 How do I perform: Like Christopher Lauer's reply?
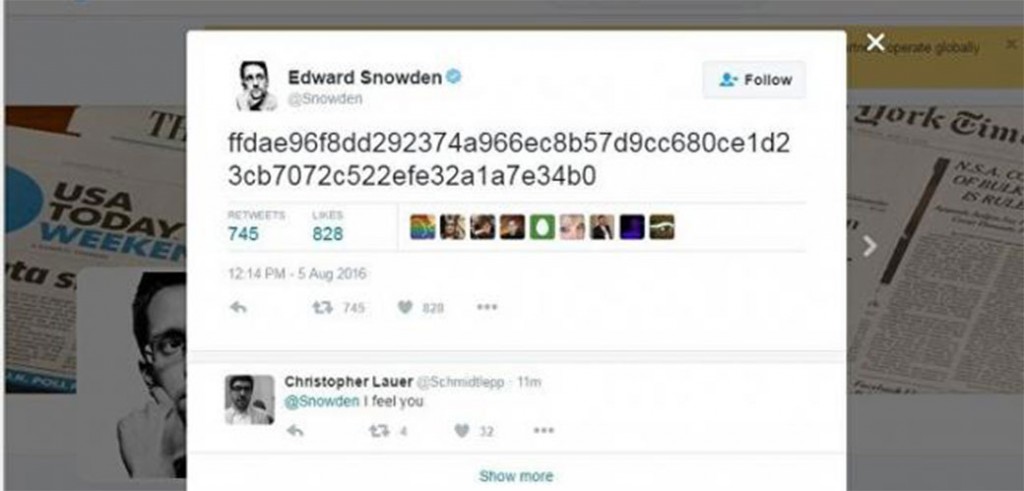(462, 430)
